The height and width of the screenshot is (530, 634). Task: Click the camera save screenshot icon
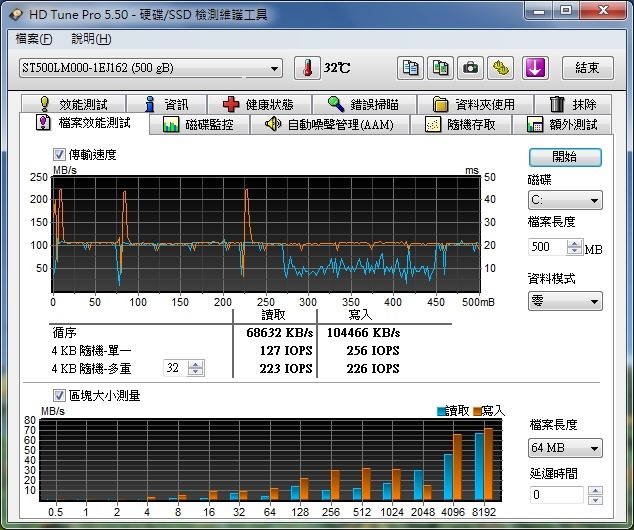click(x=470, y=68)
